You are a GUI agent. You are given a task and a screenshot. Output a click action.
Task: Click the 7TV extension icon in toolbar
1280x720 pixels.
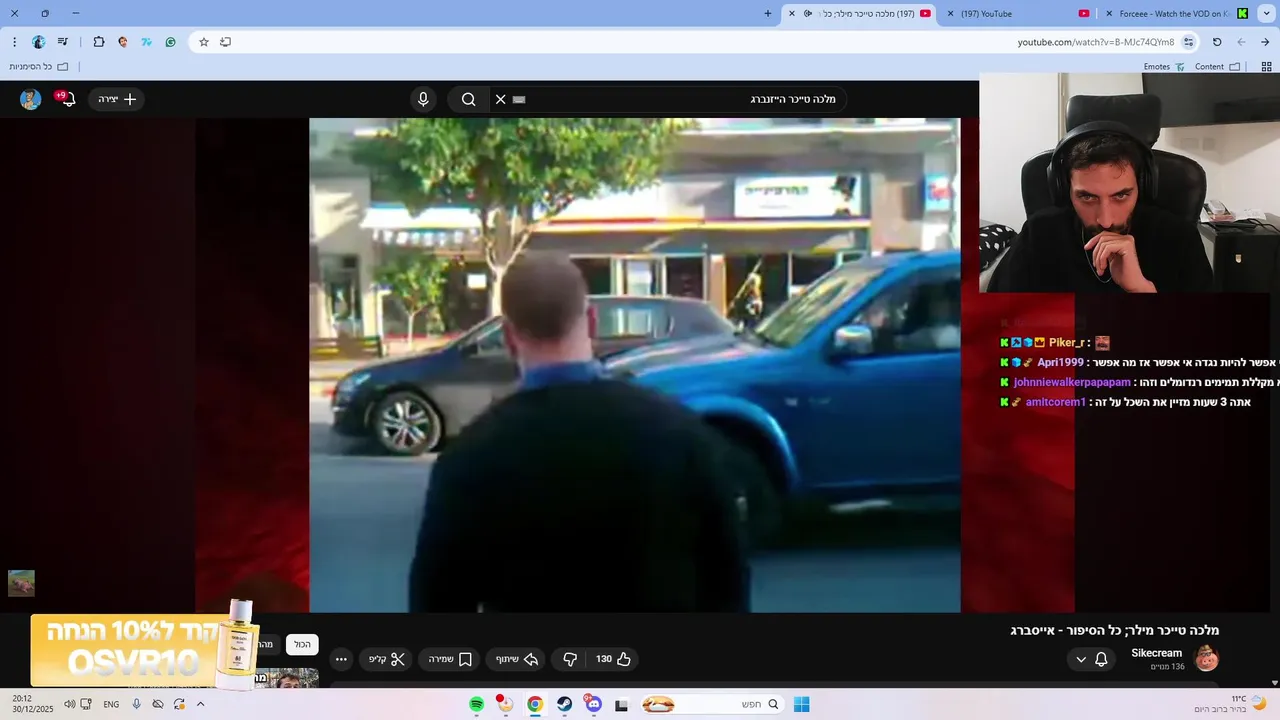pyautogui.click(x=146, y=42)
